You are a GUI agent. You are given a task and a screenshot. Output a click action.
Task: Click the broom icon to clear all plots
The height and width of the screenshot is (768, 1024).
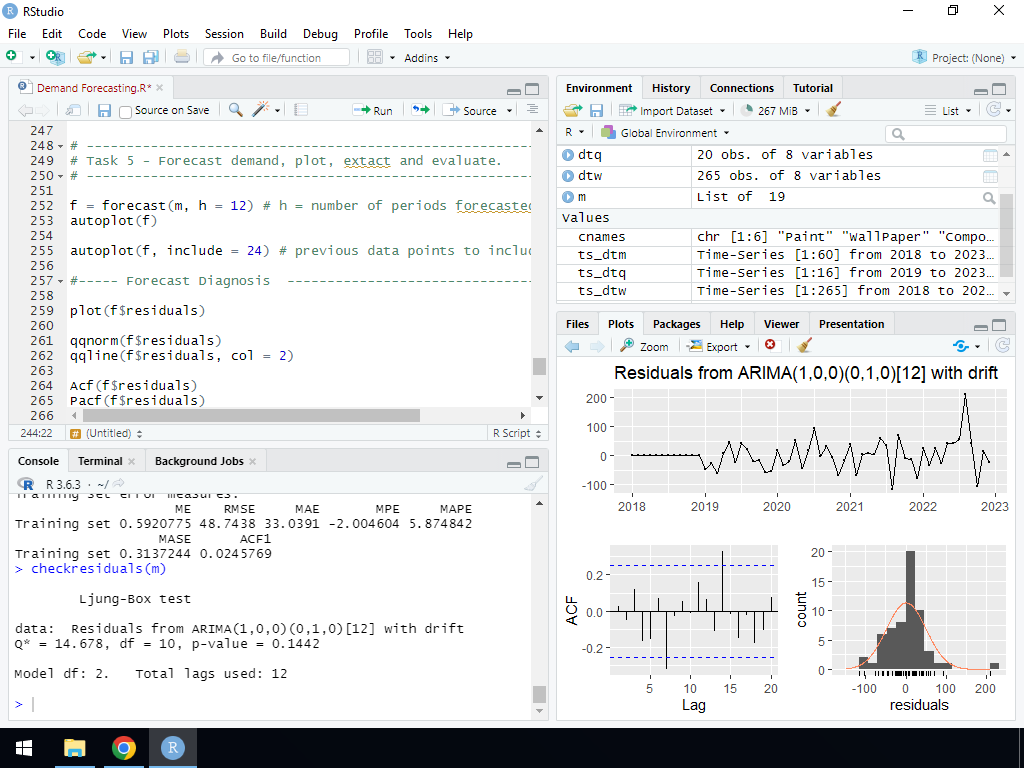(805, 346)
